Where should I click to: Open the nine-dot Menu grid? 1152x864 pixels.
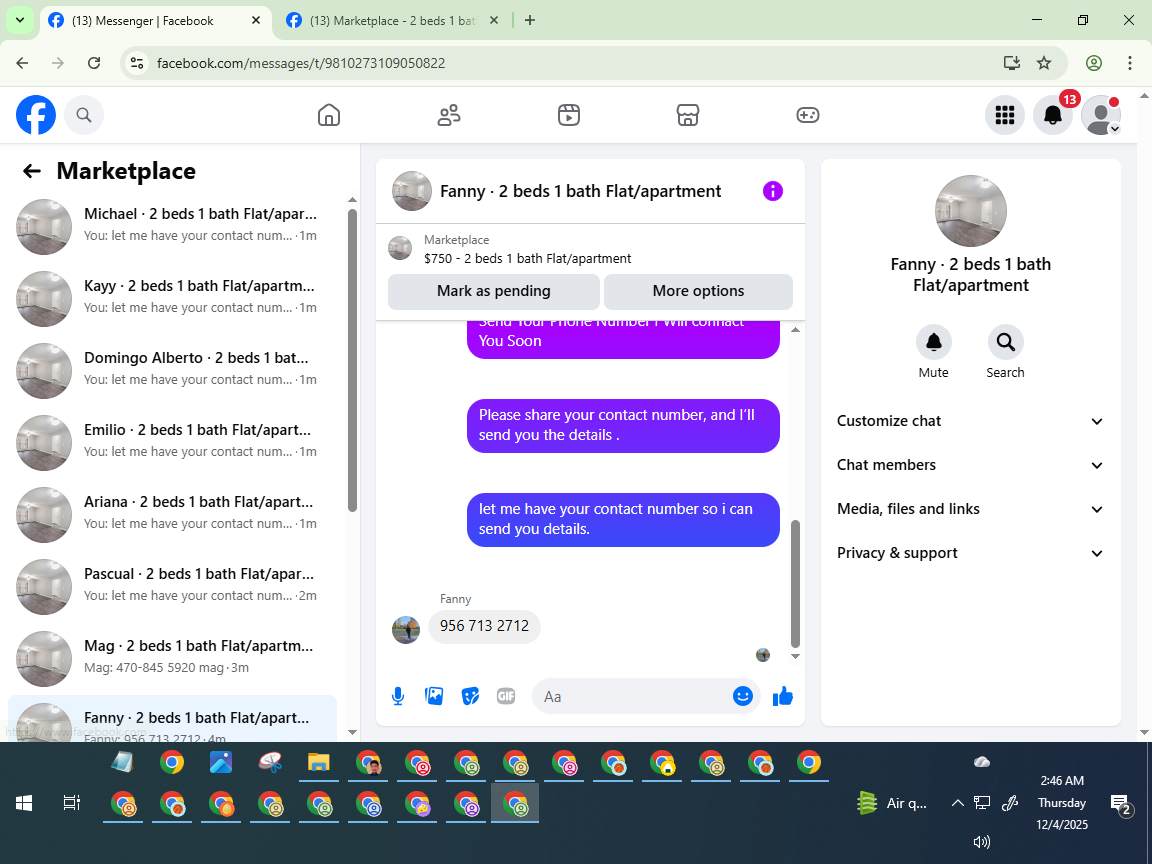click(1004, 115)
